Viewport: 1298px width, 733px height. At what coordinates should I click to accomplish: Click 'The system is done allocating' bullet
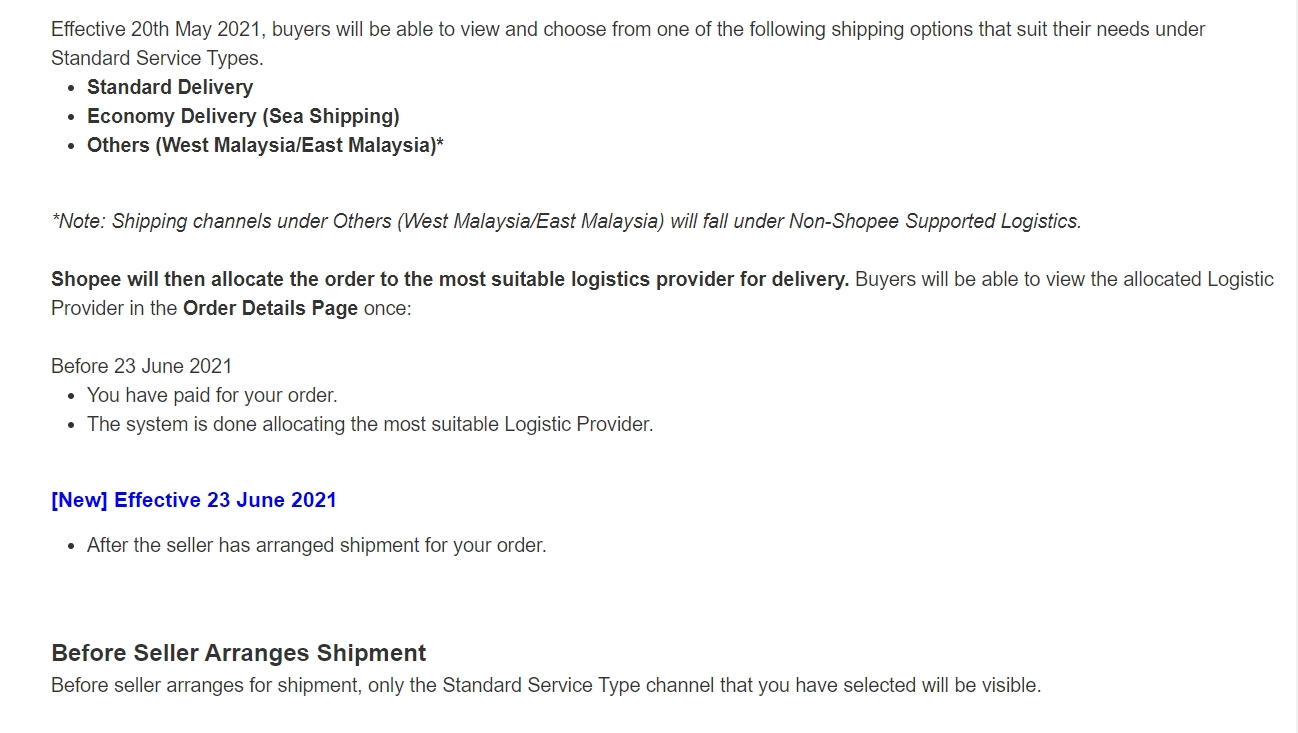point(370,424)
